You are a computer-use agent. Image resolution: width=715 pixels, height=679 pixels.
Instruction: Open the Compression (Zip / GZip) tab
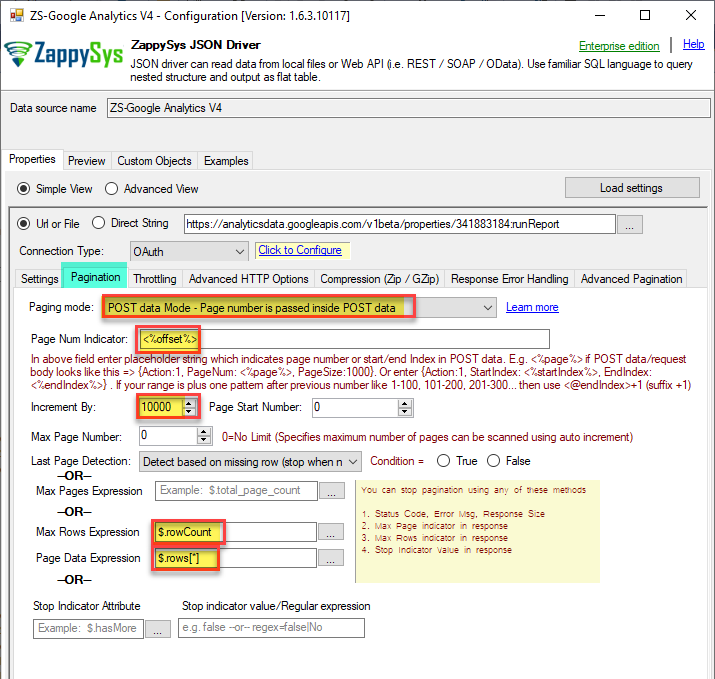tap(379, 279)
